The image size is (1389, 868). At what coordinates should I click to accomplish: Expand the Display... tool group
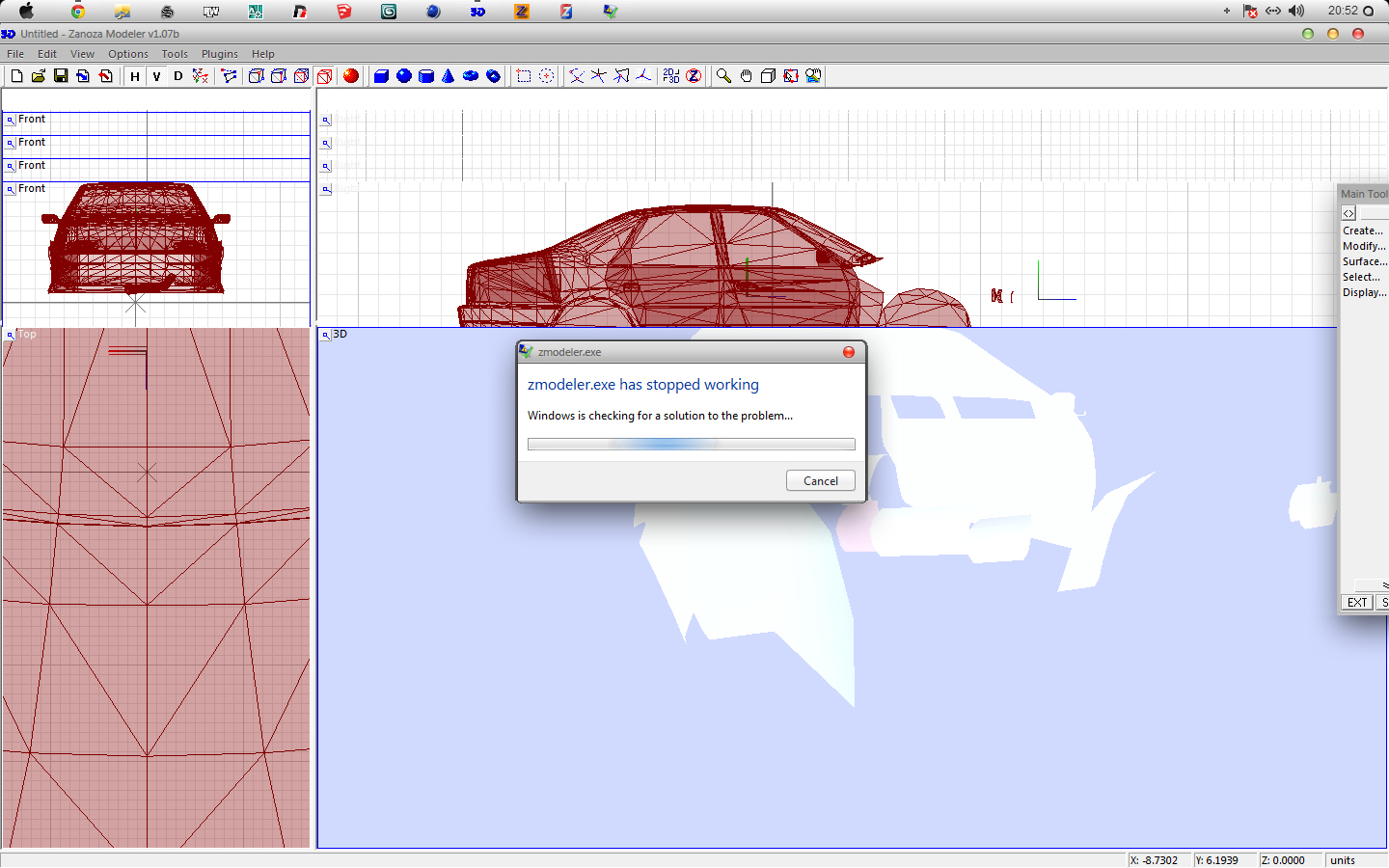(1364, 292)
